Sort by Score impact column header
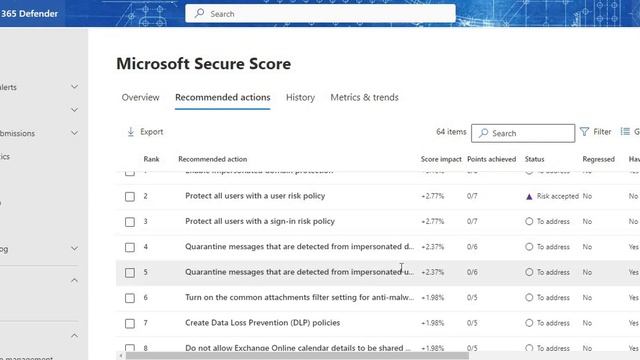Viewport: 640px width, 360px height. [441, 159]
